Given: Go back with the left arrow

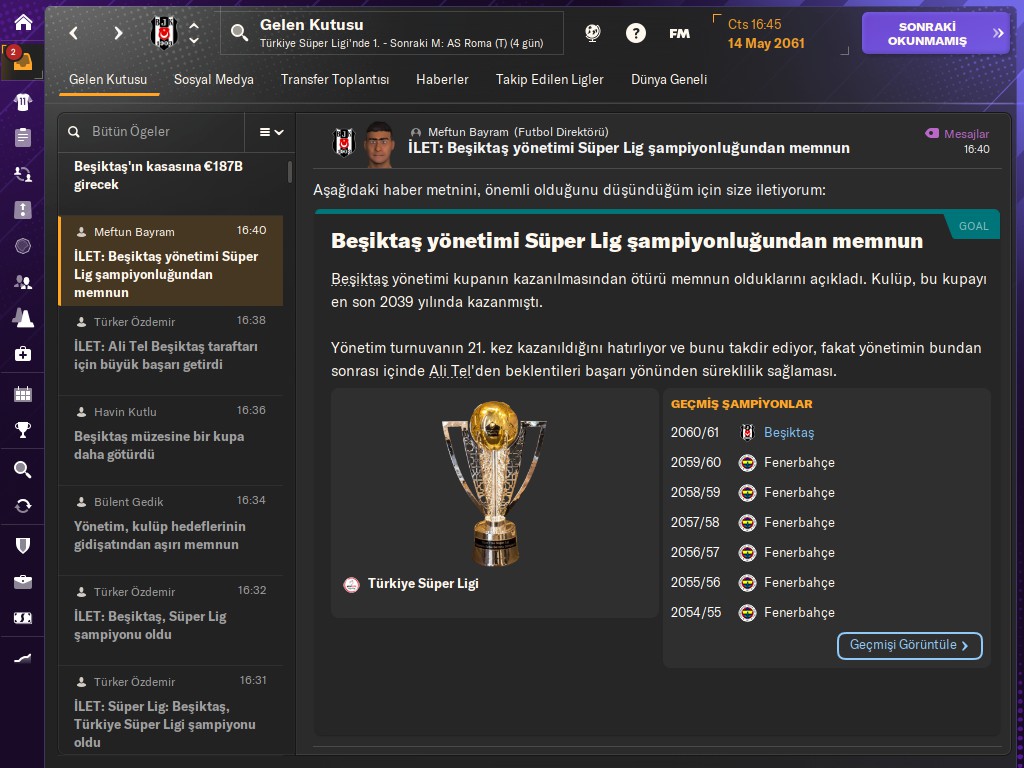Looking at the screenshot, I should 74,33.
